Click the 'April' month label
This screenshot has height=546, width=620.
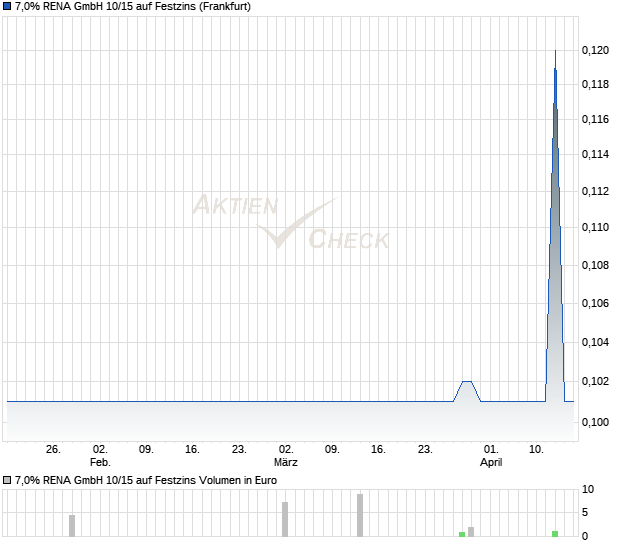pyautogui.click(x=491, y=462)
